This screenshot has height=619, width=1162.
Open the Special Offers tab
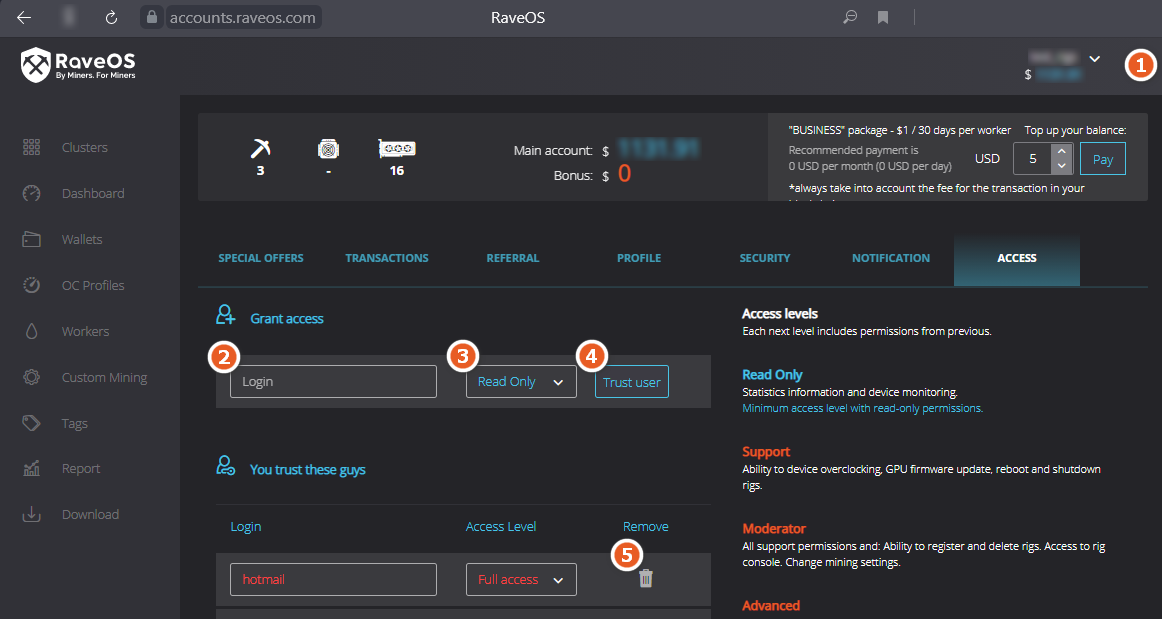pos(261,258)
